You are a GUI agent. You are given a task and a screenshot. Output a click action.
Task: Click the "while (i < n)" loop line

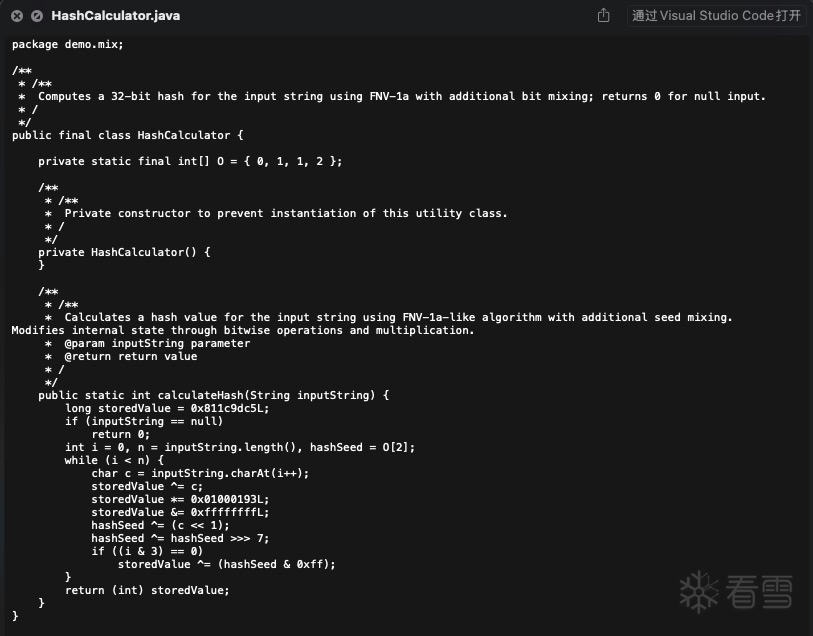point(114,460)
